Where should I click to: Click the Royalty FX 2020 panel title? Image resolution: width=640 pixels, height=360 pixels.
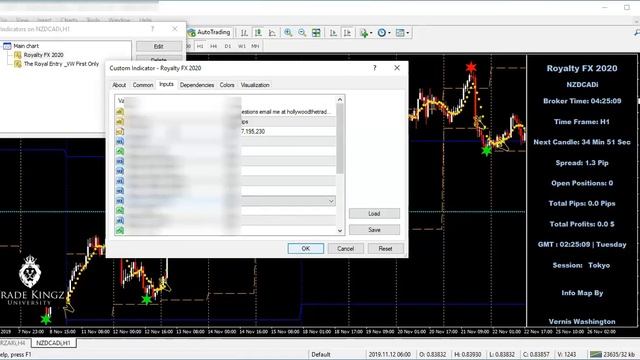tap(582, 69)
